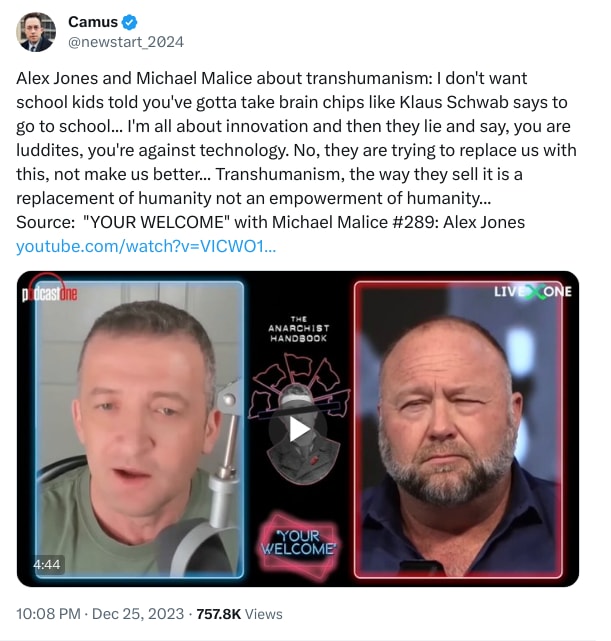Follow the youtube.com/watch link
Image resolution: width=611 pixels, height=641 pixels.
click(x=146, y=247)
